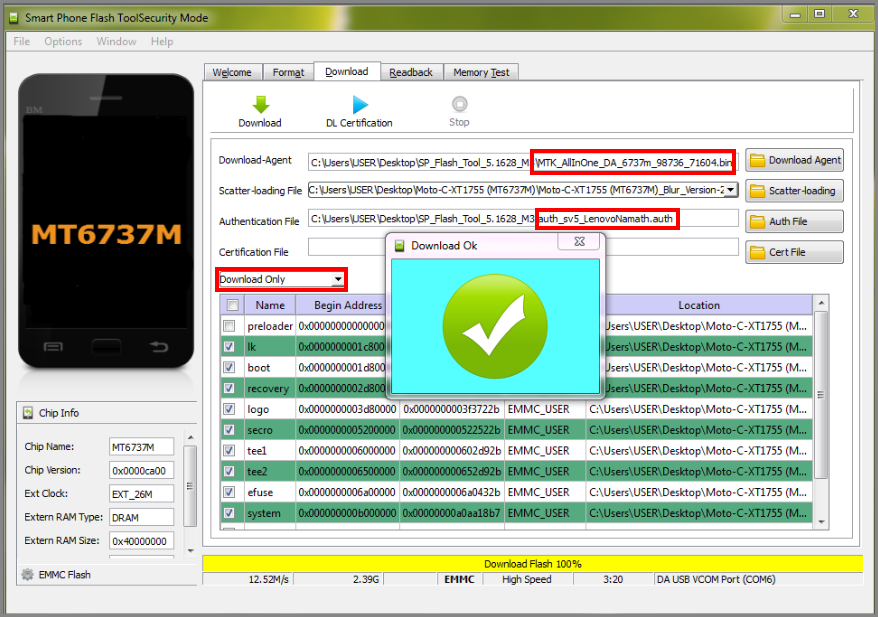The width and height of the screenshot is (878, 617).
Task: Click the Chip Info panel icon
Action: click(x=27, y=413)
